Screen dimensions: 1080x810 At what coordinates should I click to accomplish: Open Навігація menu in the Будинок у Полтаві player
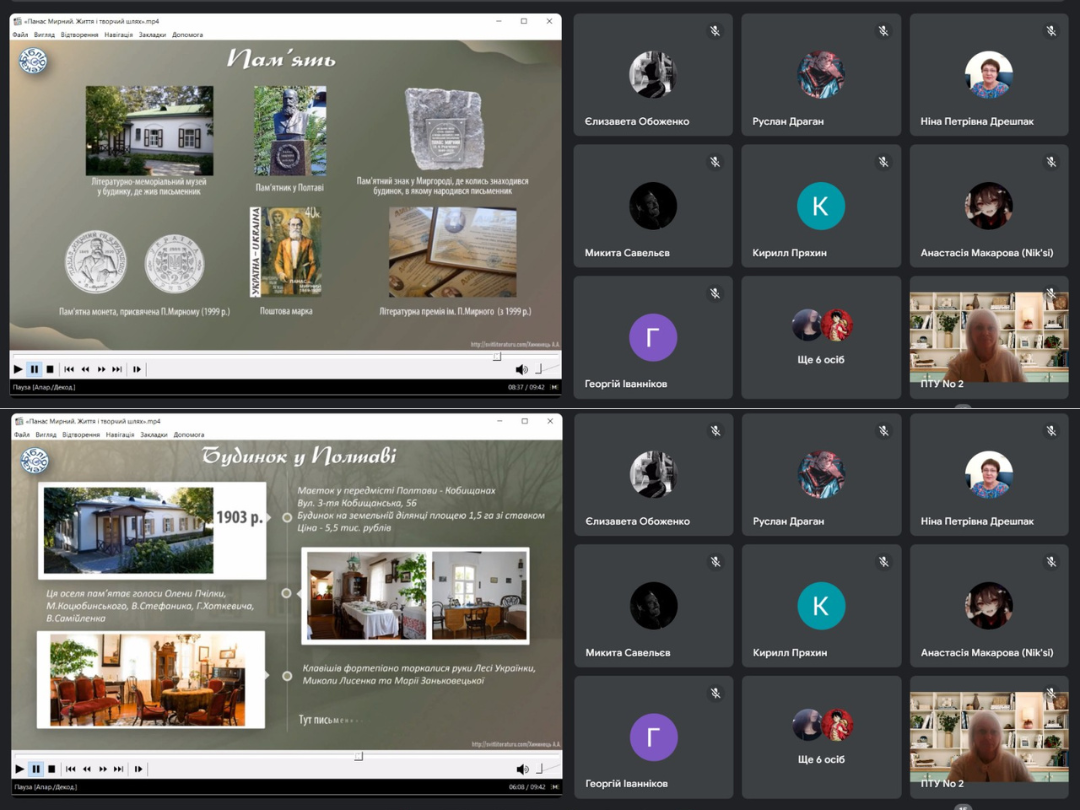pos(120,435)
